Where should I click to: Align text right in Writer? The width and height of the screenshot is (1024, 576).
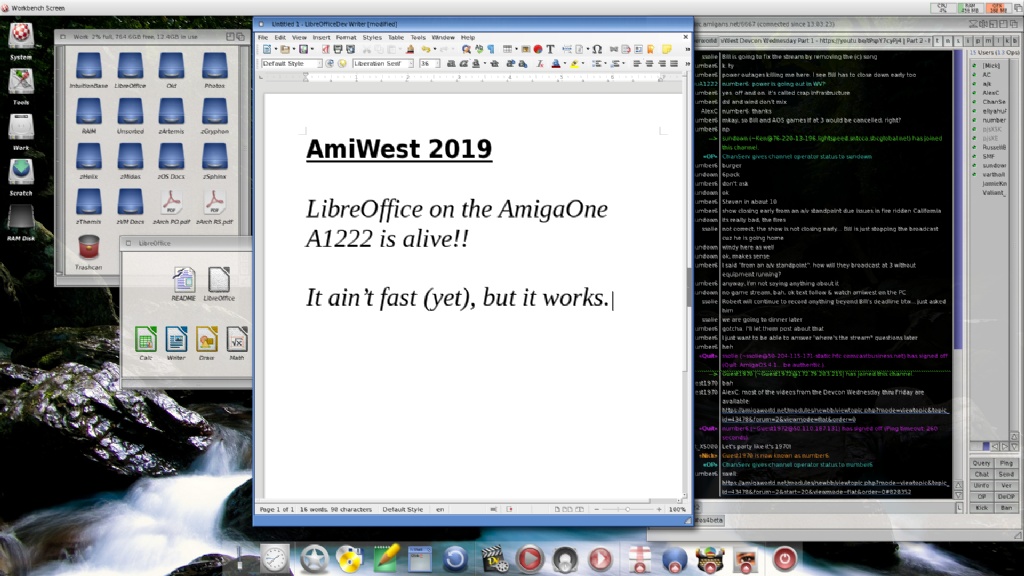662,63
